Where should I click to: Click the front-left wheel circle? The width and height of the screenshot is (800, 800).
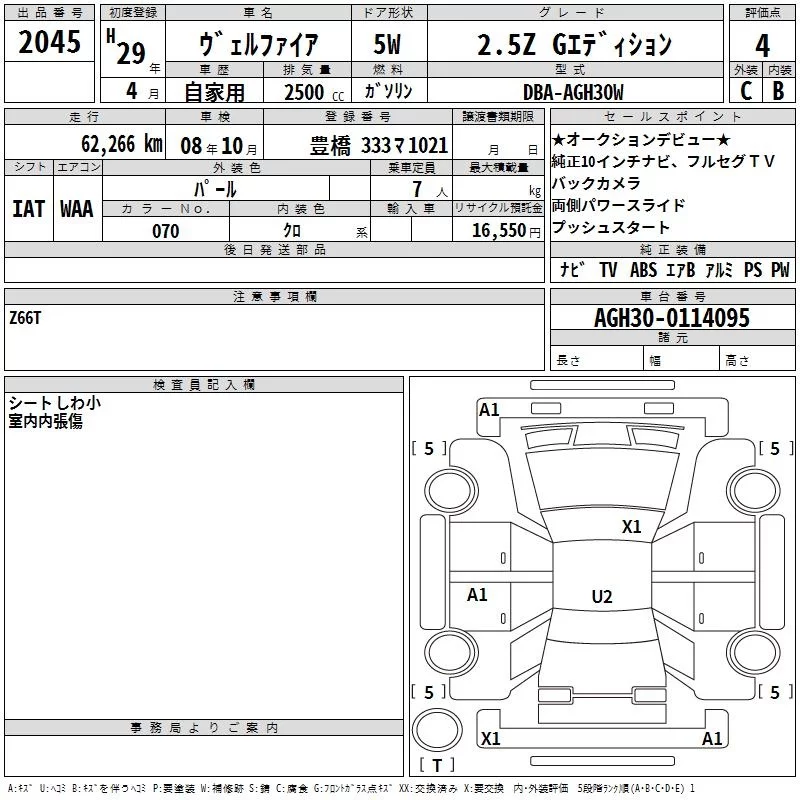[x=451, y=491]
